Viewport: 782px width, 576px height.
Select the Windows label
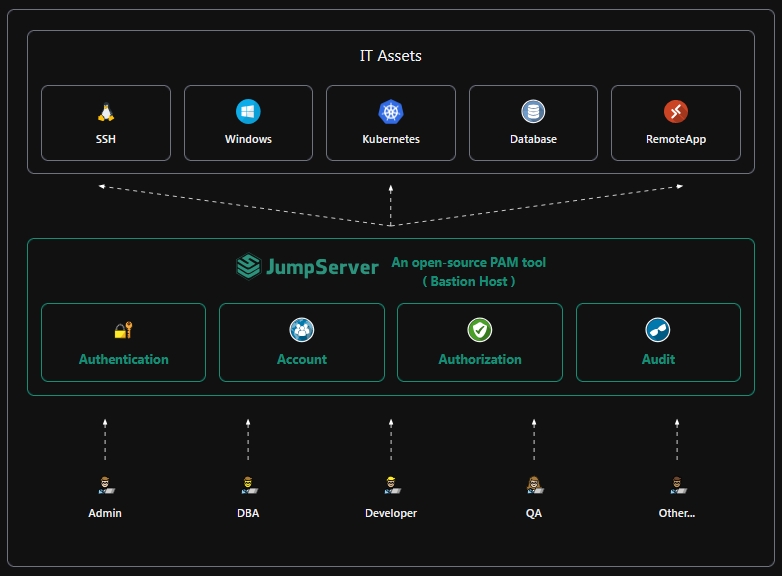pos(248,139)
